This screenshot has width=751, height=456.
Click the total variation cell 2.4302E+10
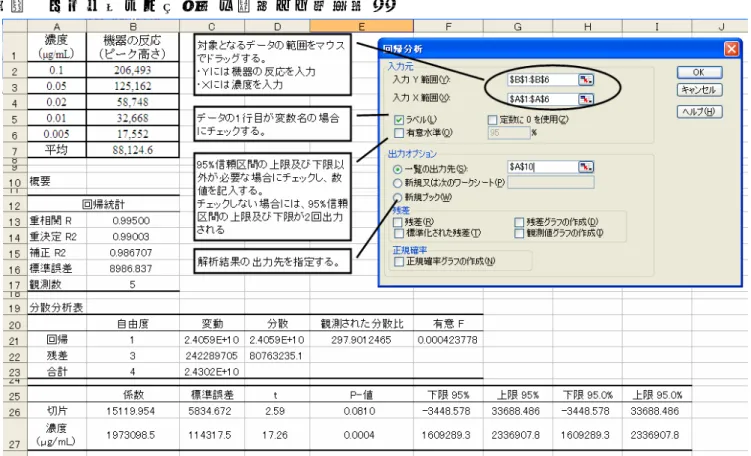tap(212, 372)
